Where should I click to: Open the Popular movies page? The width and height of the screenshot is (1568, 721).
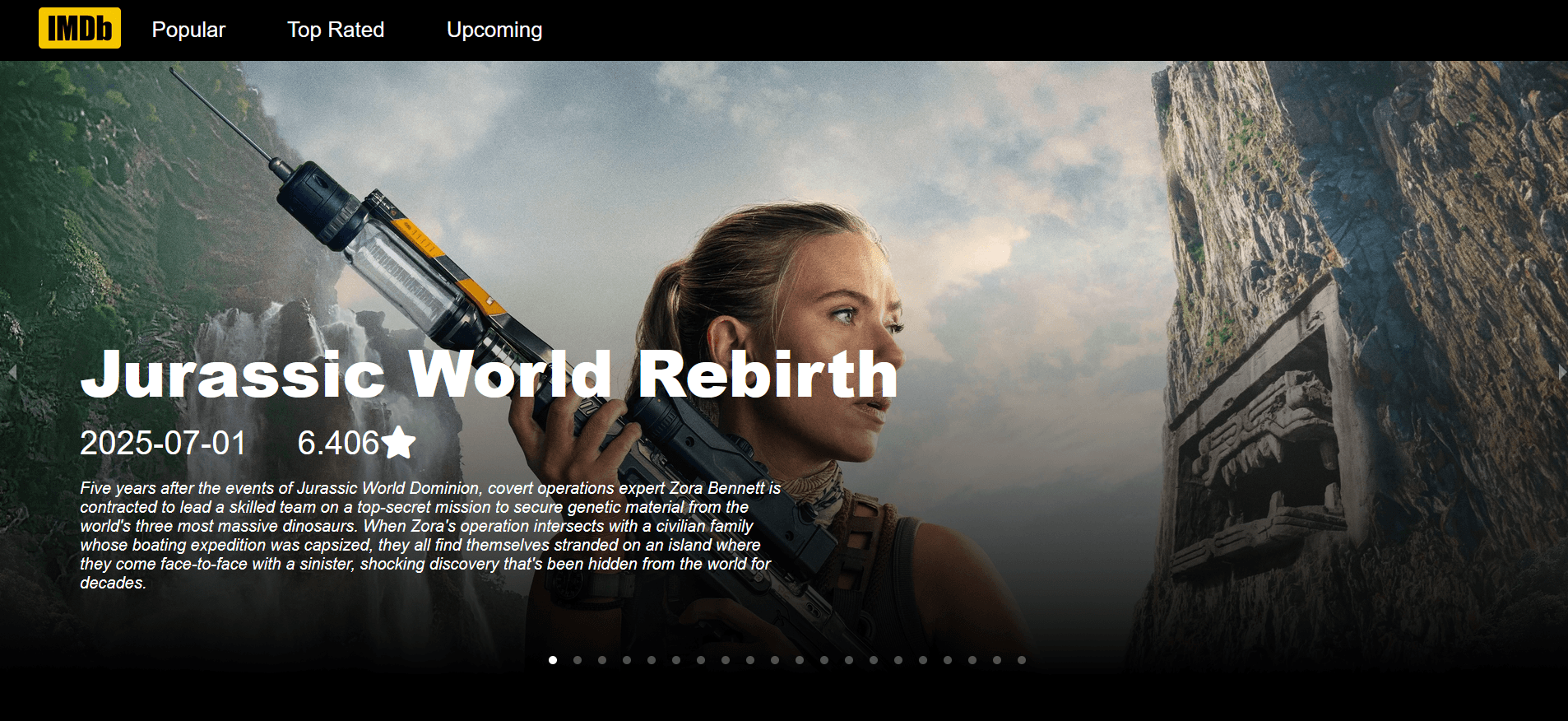[188, 30]
